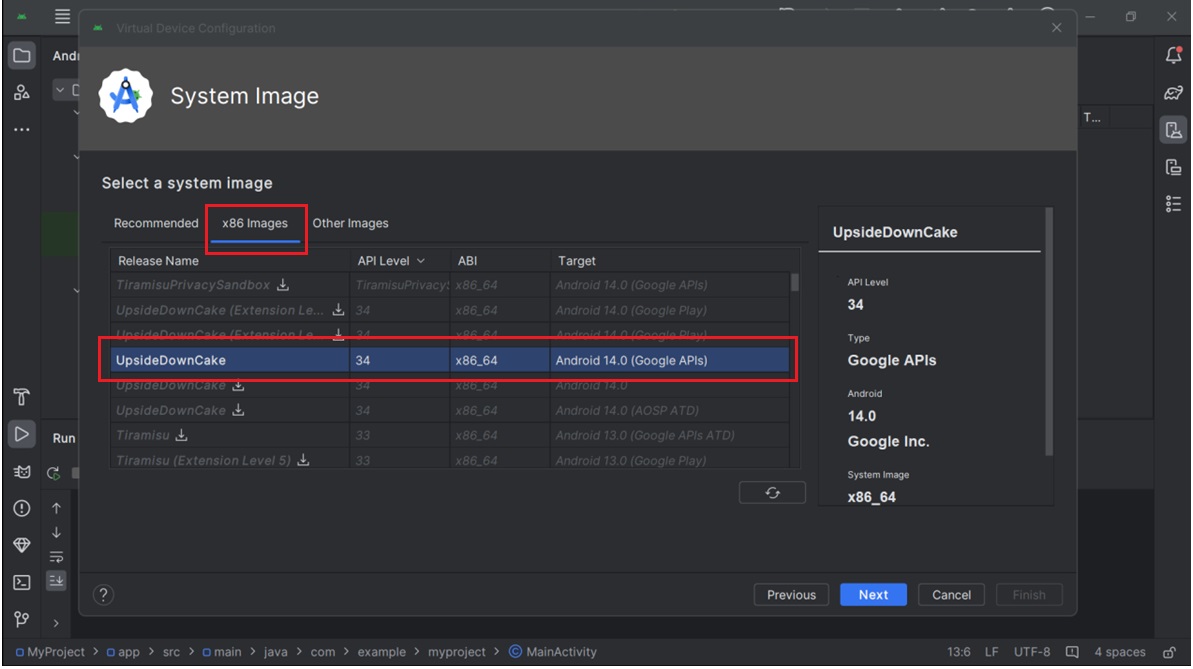The width and height of the screenshot is (1193, 669).
Task: Download TiramisuPrivacySandbox system image
Action: (x=283, y=285)
